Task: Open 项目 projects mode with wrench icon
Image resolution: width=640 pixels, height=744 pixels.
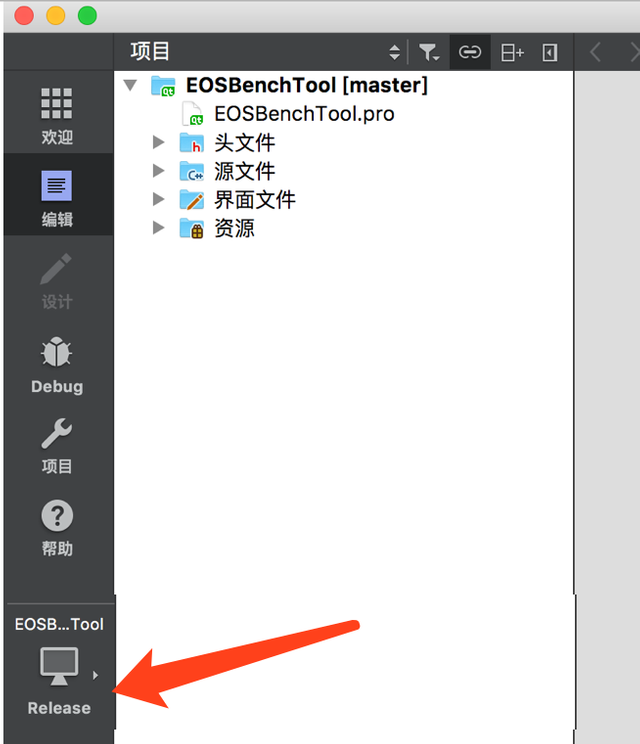Action: click(x=57, y=446)
